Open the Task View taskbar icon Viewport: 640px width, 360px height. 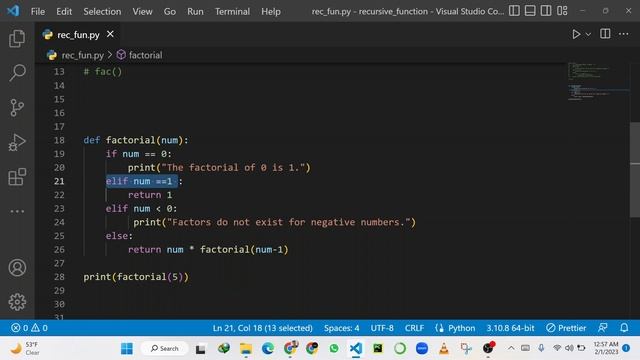pos(200,349)
